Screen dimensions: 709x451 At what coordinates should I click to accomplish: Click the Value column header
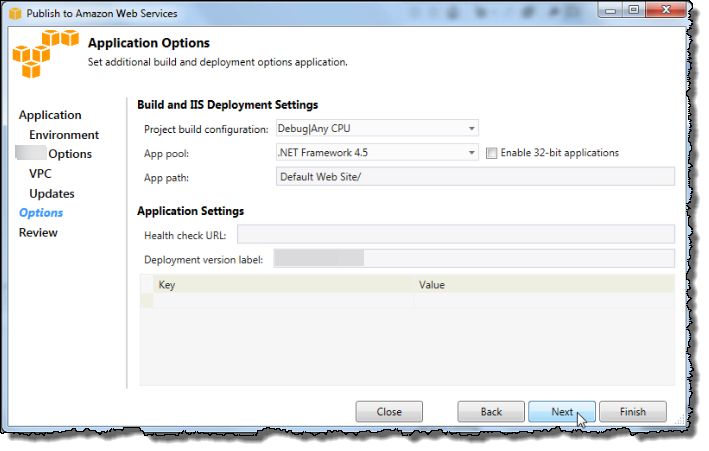click(x=544, y=285)
